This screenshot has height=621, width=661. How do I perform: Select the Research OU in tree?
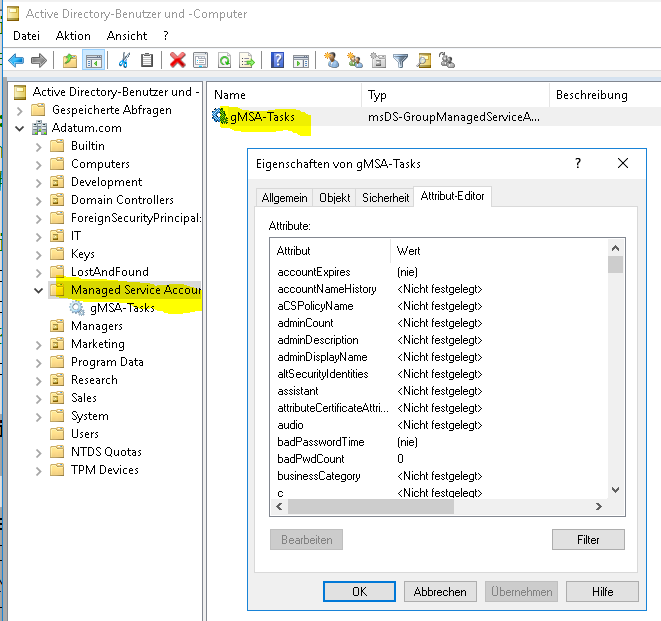pos(94,380)
